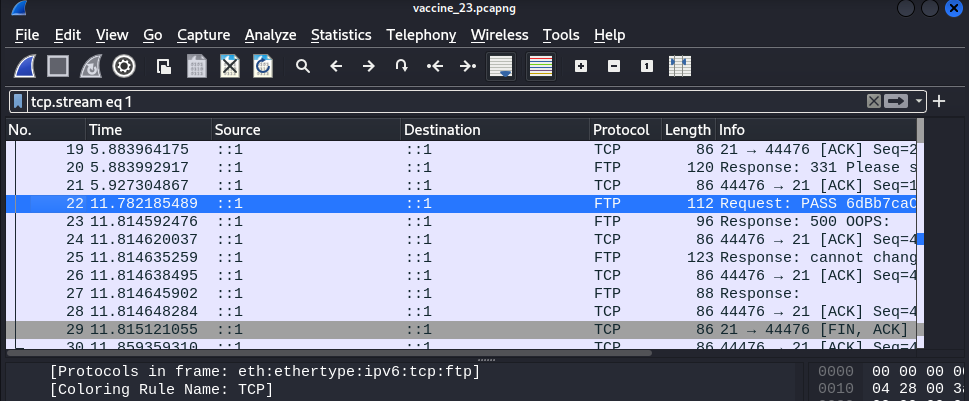
Task: Click hex offset 0010 in bytes pane
Action: coord(836,389)
